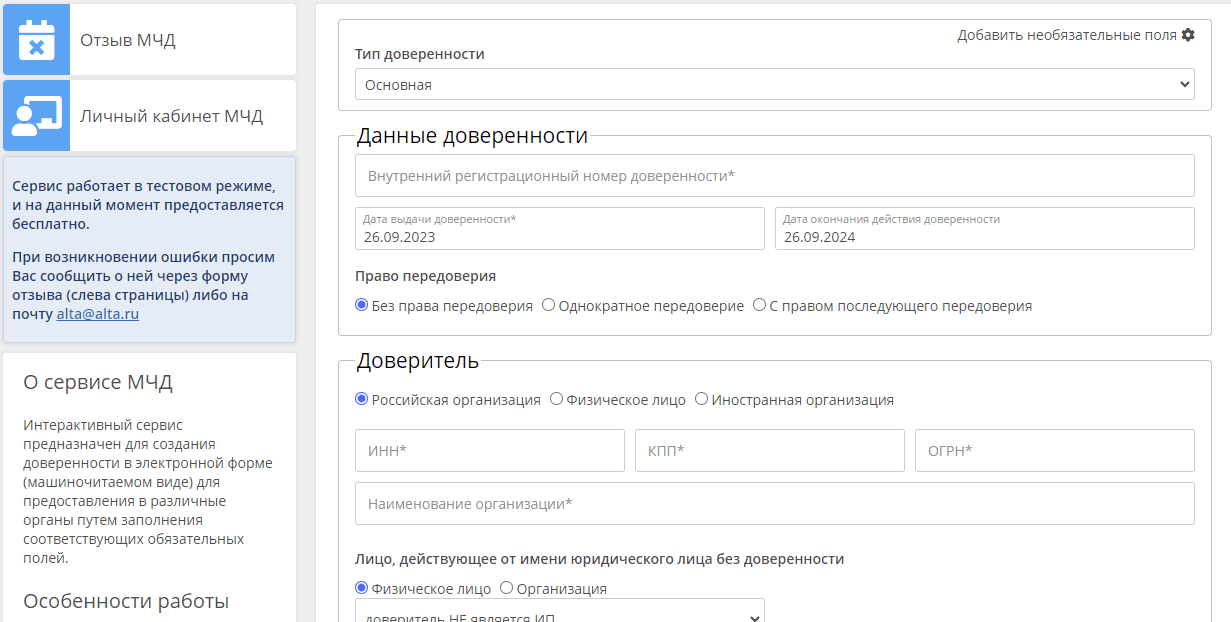This screenshot has height=622, width=1231.
Task: Click the settings gear icon
Action: pyautogui.click(x=1188, y=35)
